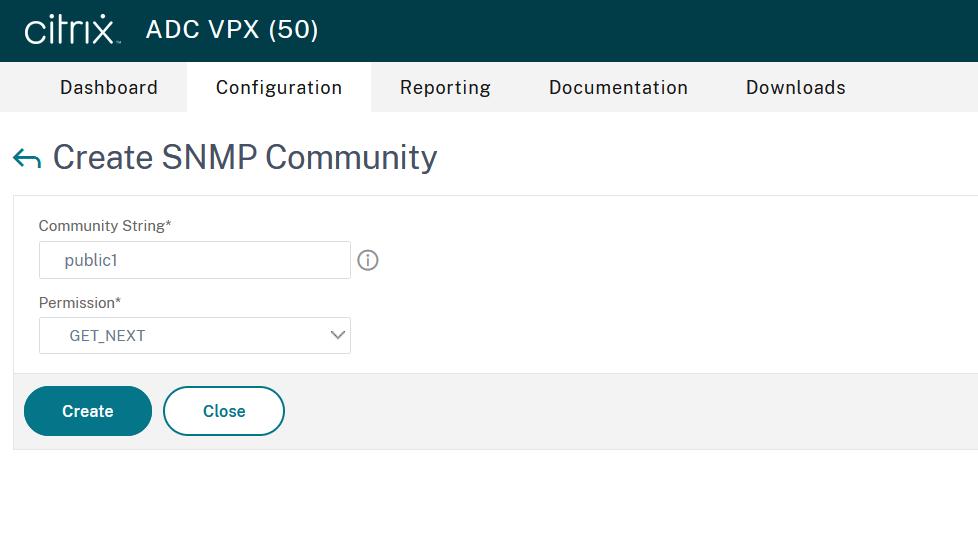
Task: Click the Permission field label
Action: [80, 302]
